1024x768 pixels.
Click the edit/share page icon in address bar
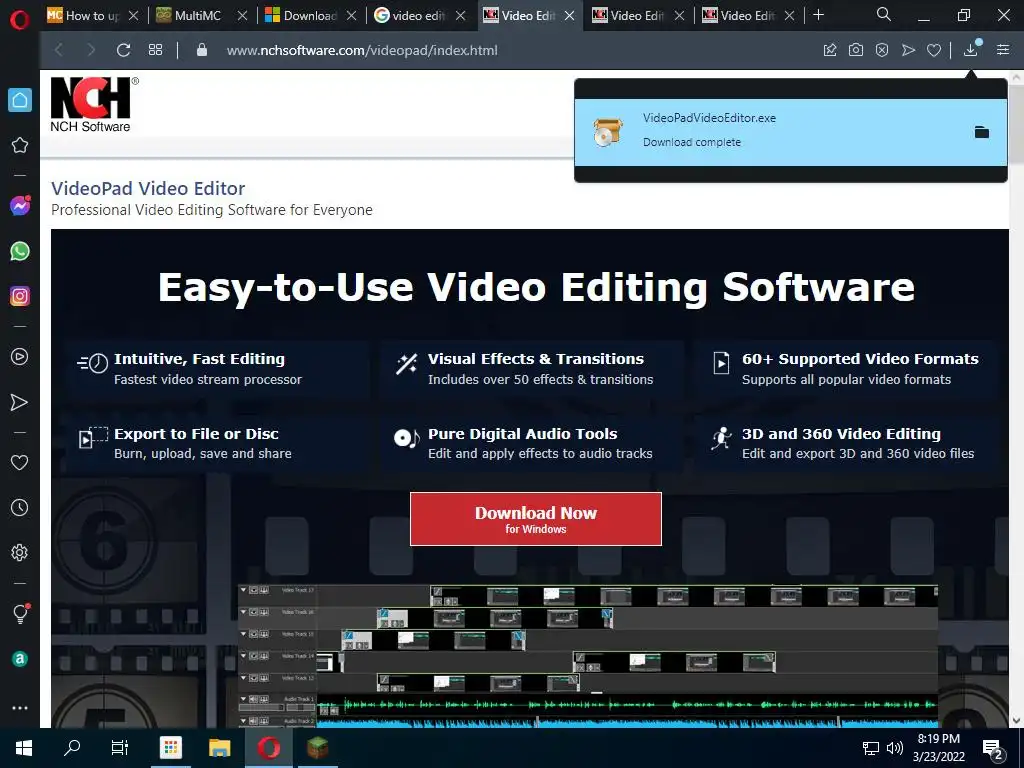pyautogui.click(x=829, y=50)
